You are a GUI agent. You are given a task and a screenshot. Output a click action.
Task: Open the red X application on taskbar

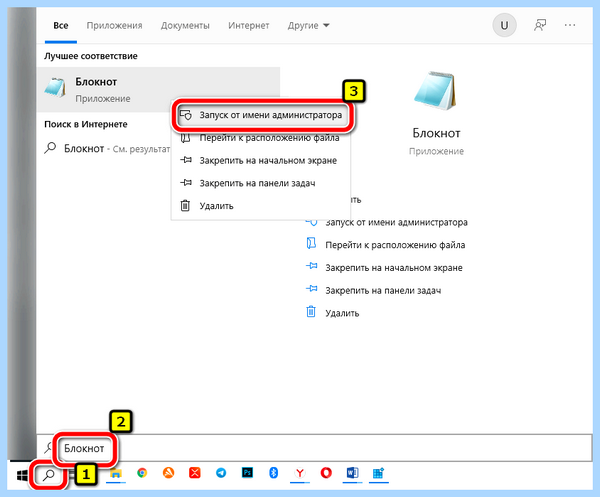pos(195,473)
